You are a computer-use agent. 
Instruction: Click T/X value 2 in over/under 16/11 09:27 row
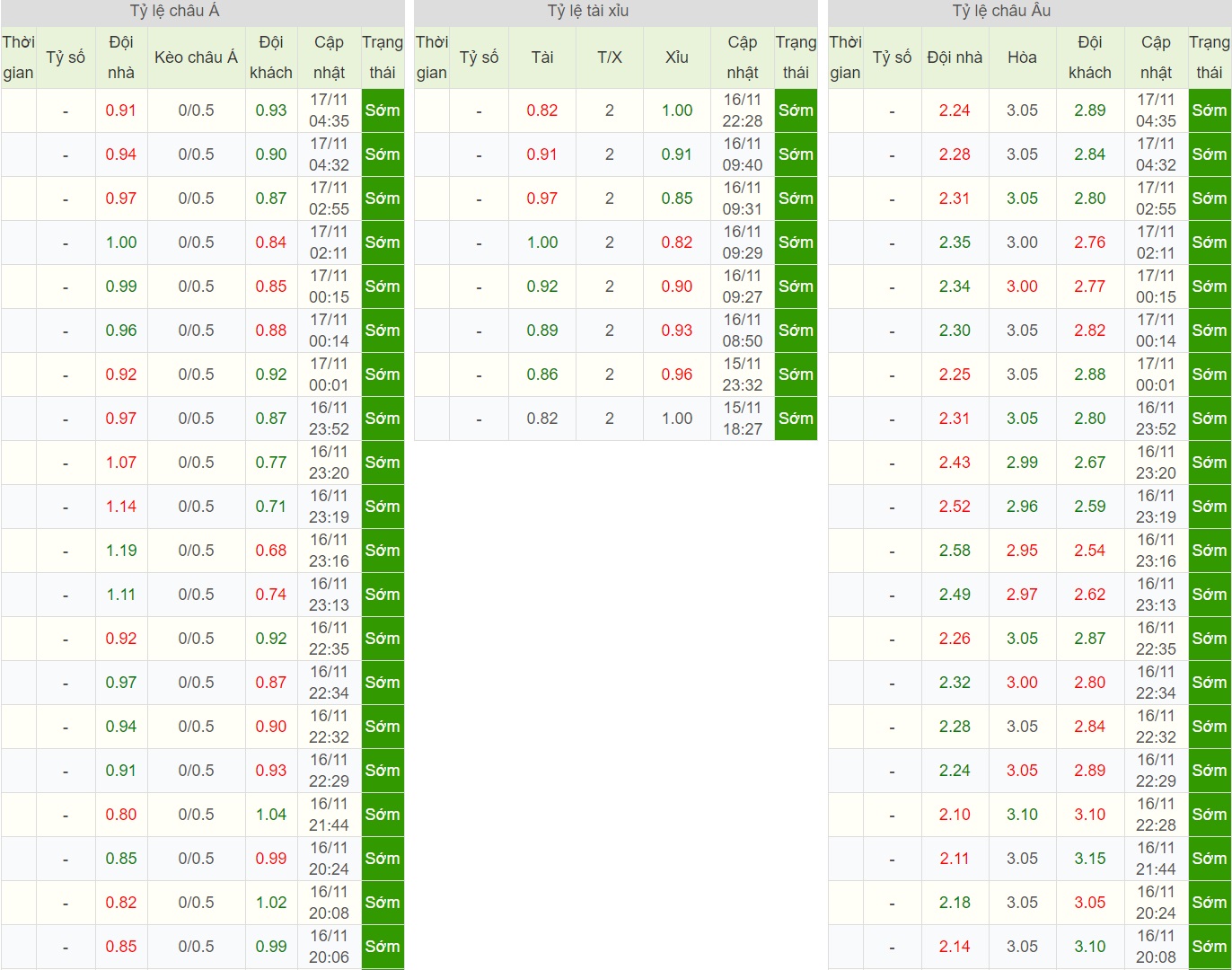[x=610, y=287]
